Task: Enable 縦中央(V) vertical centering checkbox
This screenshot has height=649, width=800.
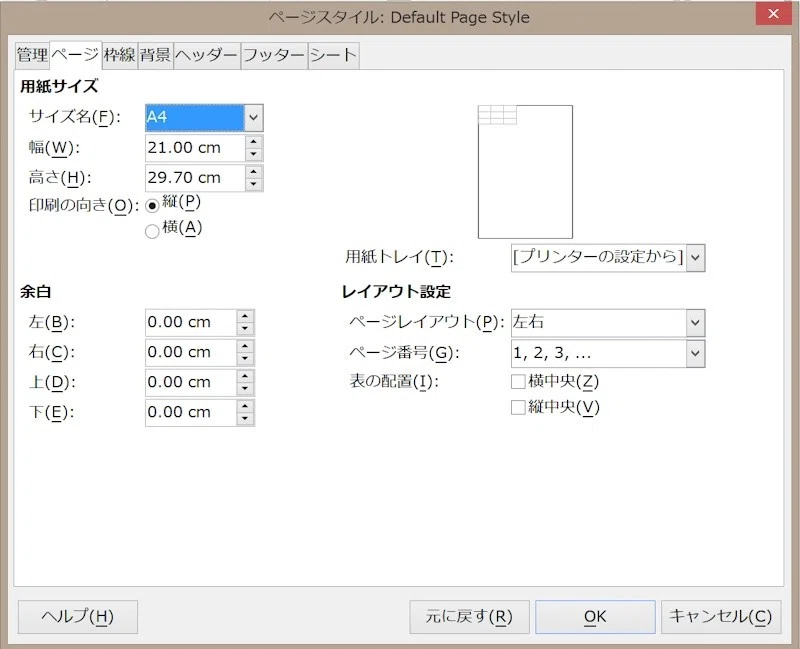Action: pyautogui.click(x=518, y=407)
